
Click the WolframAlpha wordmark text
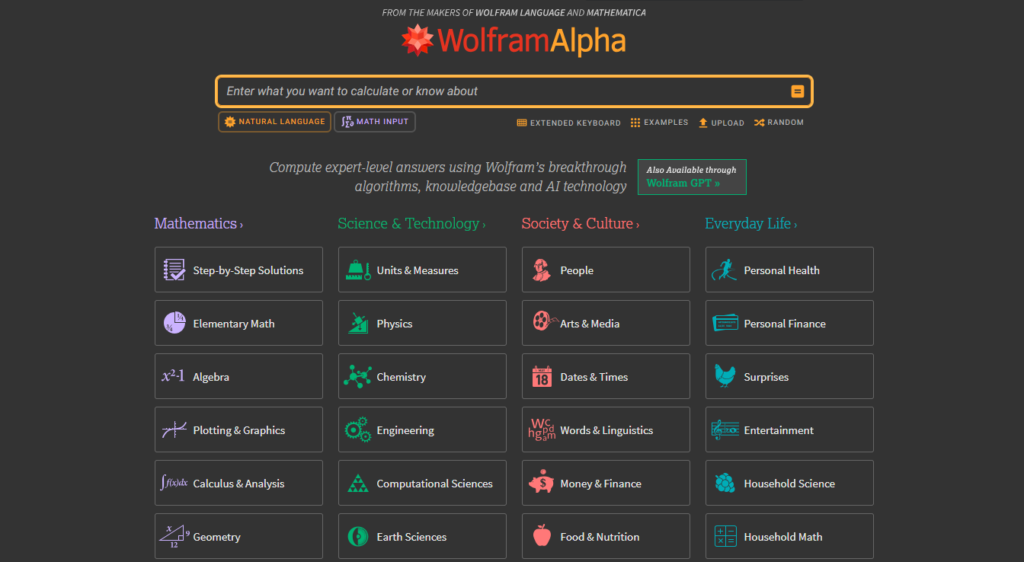point(532,40)
